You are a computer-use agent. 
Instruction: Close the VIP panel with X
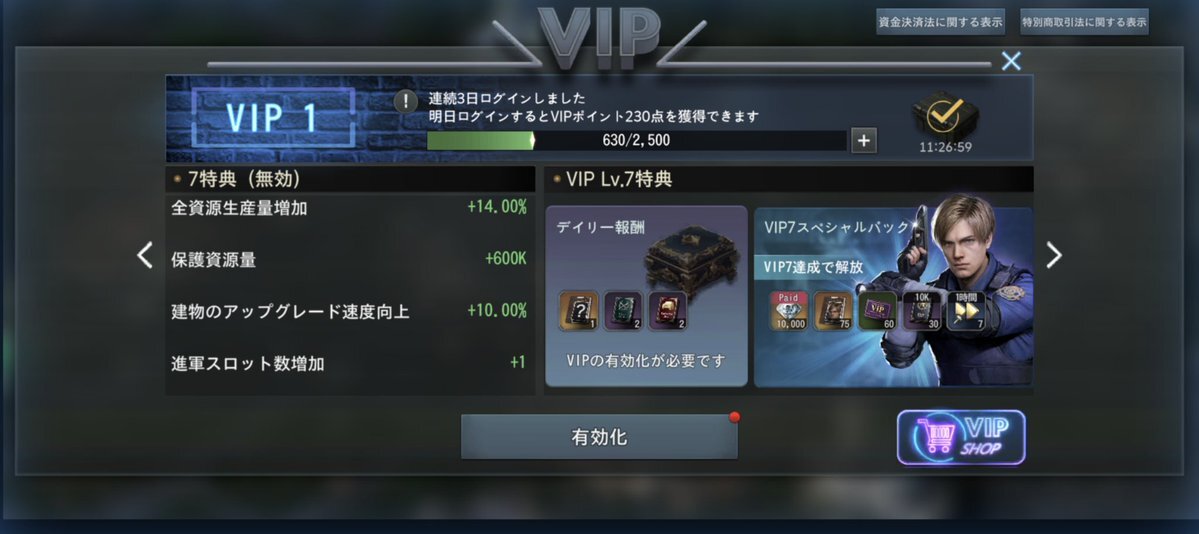(1011, 61)
